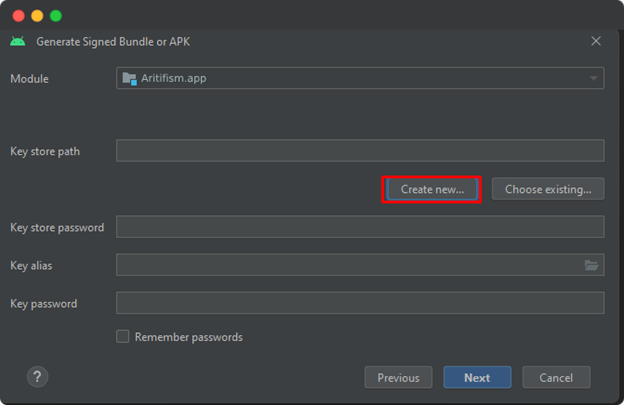The height and width of the screenshot is (405, 624).
Task: Enable the Remember passwords checkbox
Action: point(123,337)
